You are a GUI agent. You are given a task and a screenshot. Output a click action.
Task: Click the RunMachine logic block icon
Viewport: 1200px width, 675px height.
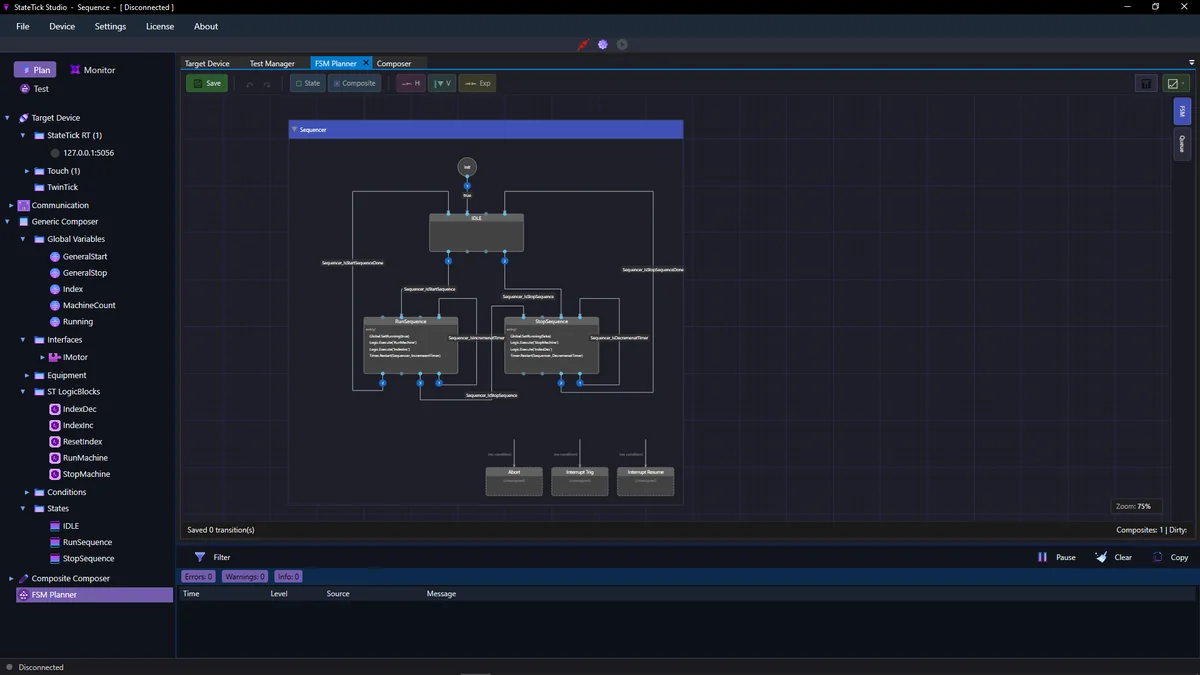pos(55,458)
